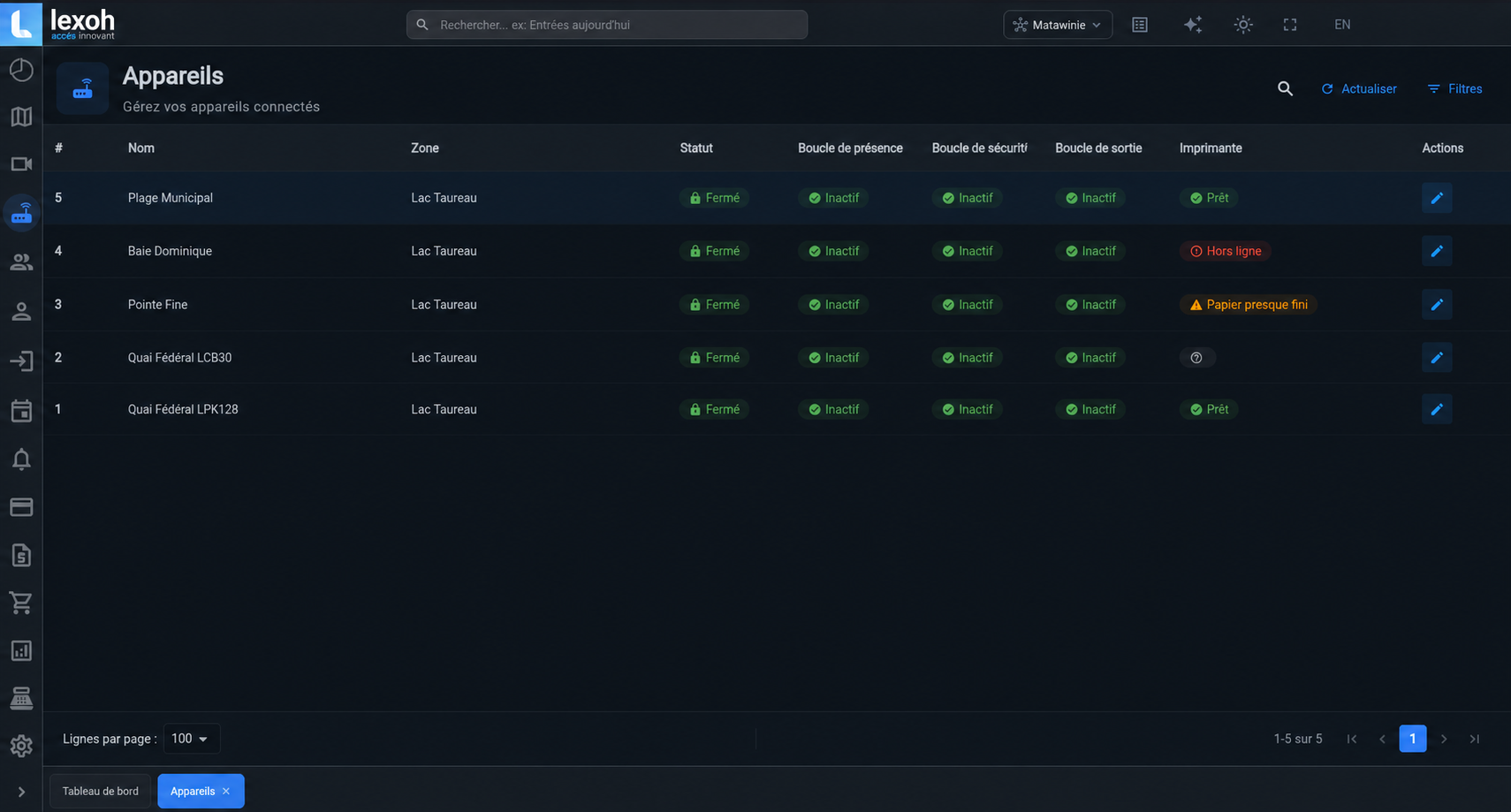This screenshot has width=1511, height=812.
Task: Edit the Pointe Fine device
Action: [x=1437, y=305]
